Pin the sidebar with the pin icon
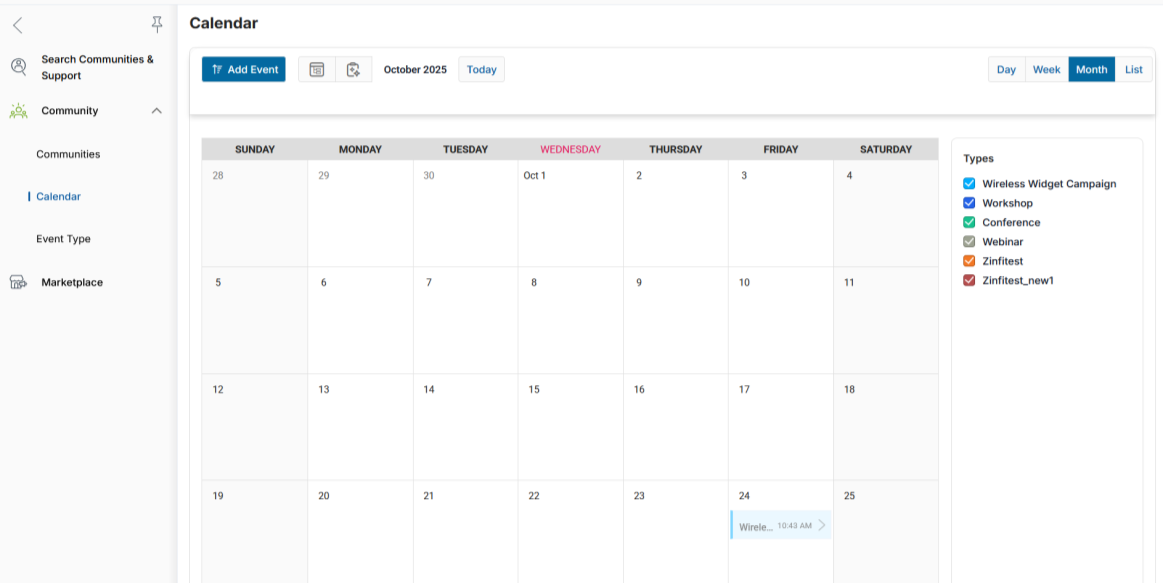The image size is (1163, 583). tap(157, 25)
